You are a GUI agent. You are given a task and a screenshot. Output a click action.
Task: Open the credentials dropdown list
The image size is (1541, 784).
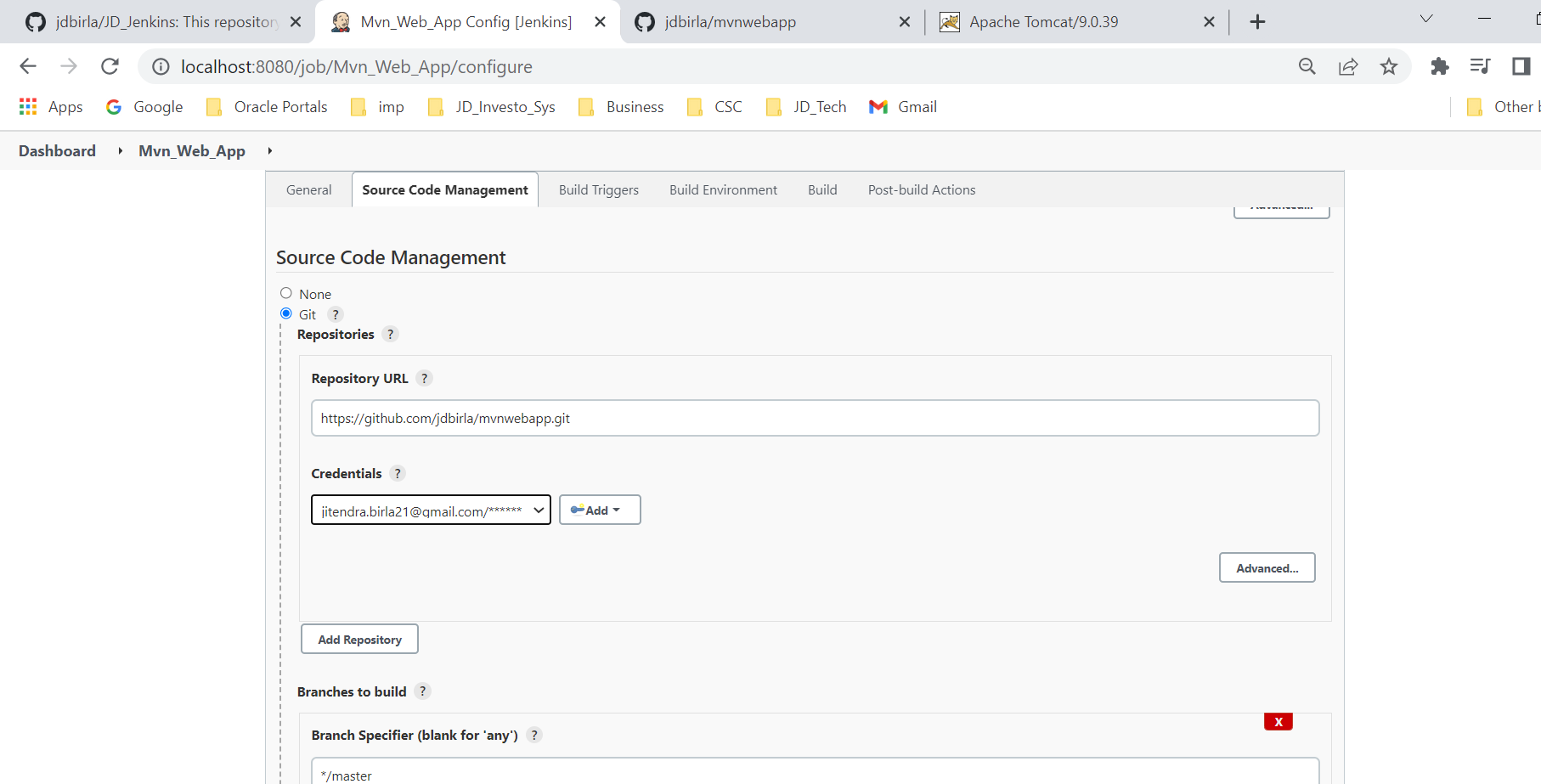click(x=431, y=510)
